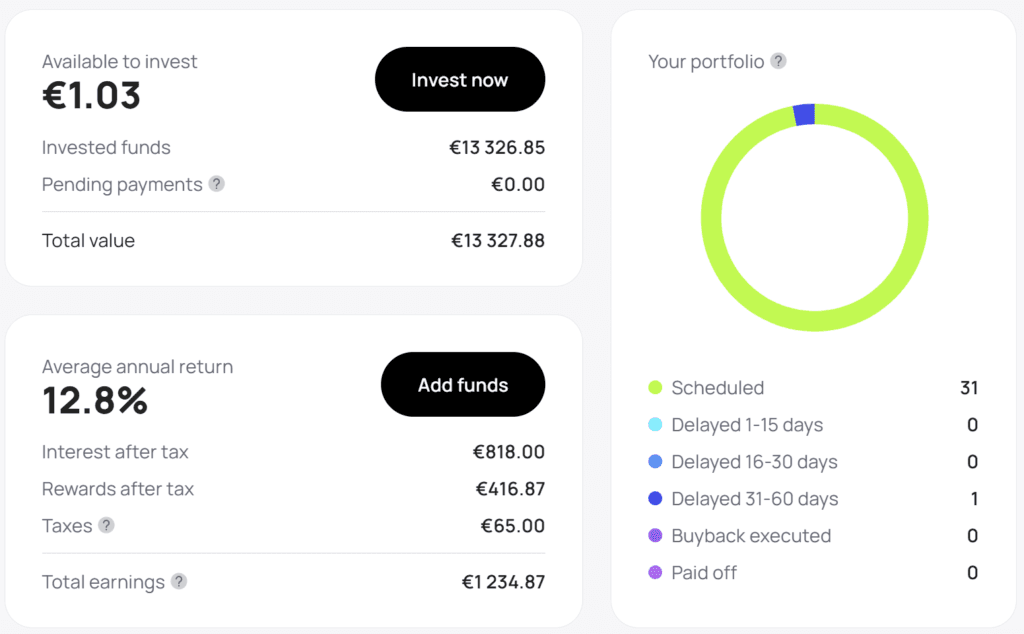Select the Delayed 31-60 days label
Viewport: 1024px width, 634px height.
[755, 499]
